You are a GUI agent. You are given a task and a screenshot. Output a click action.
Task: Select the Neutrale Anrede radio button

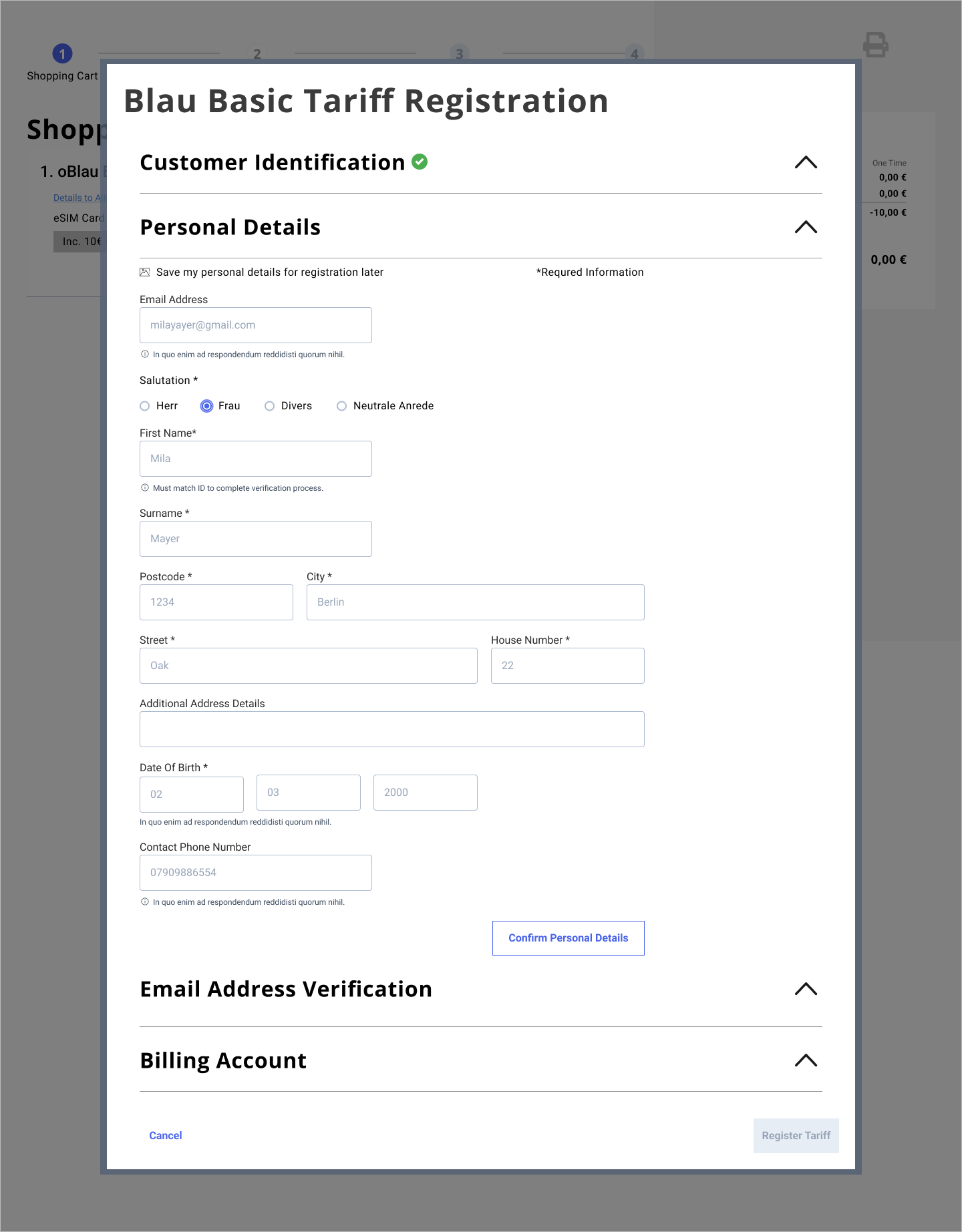point(341,406)
